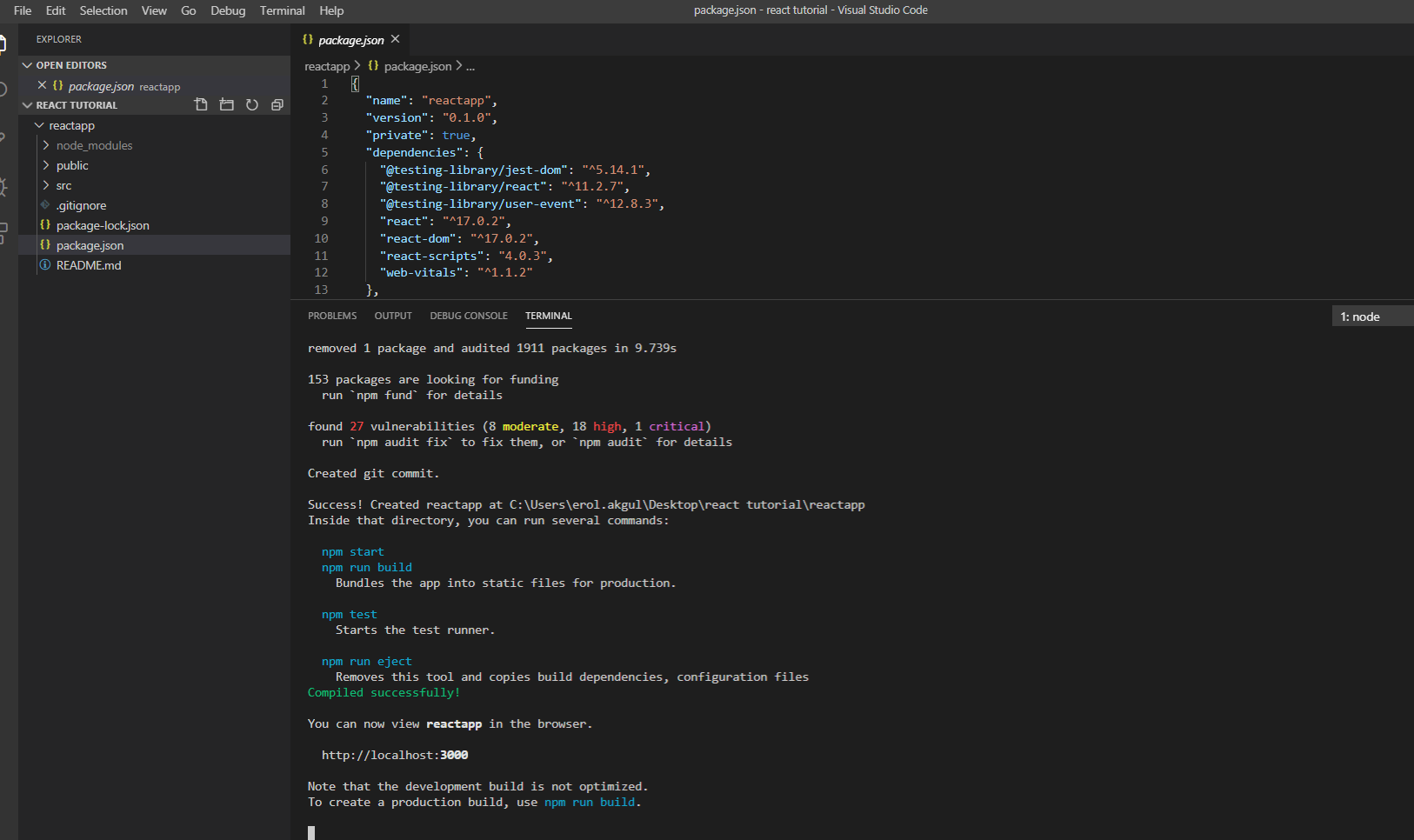Open Source Control in activity bar
The width and height of the screenshot is (1414, 840).
(3, 138)
